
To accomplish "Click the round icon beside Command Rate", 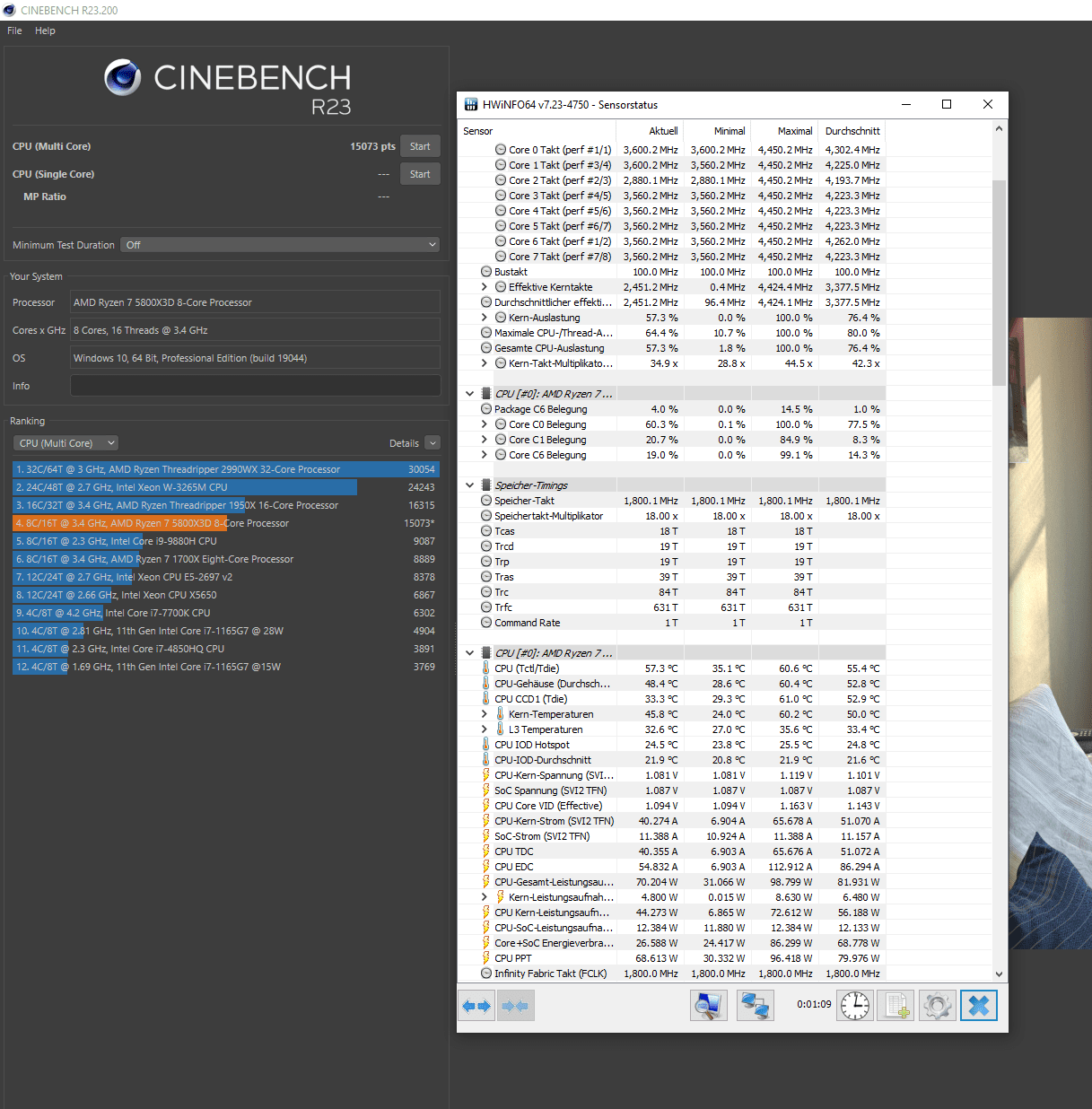I will 486,623.
